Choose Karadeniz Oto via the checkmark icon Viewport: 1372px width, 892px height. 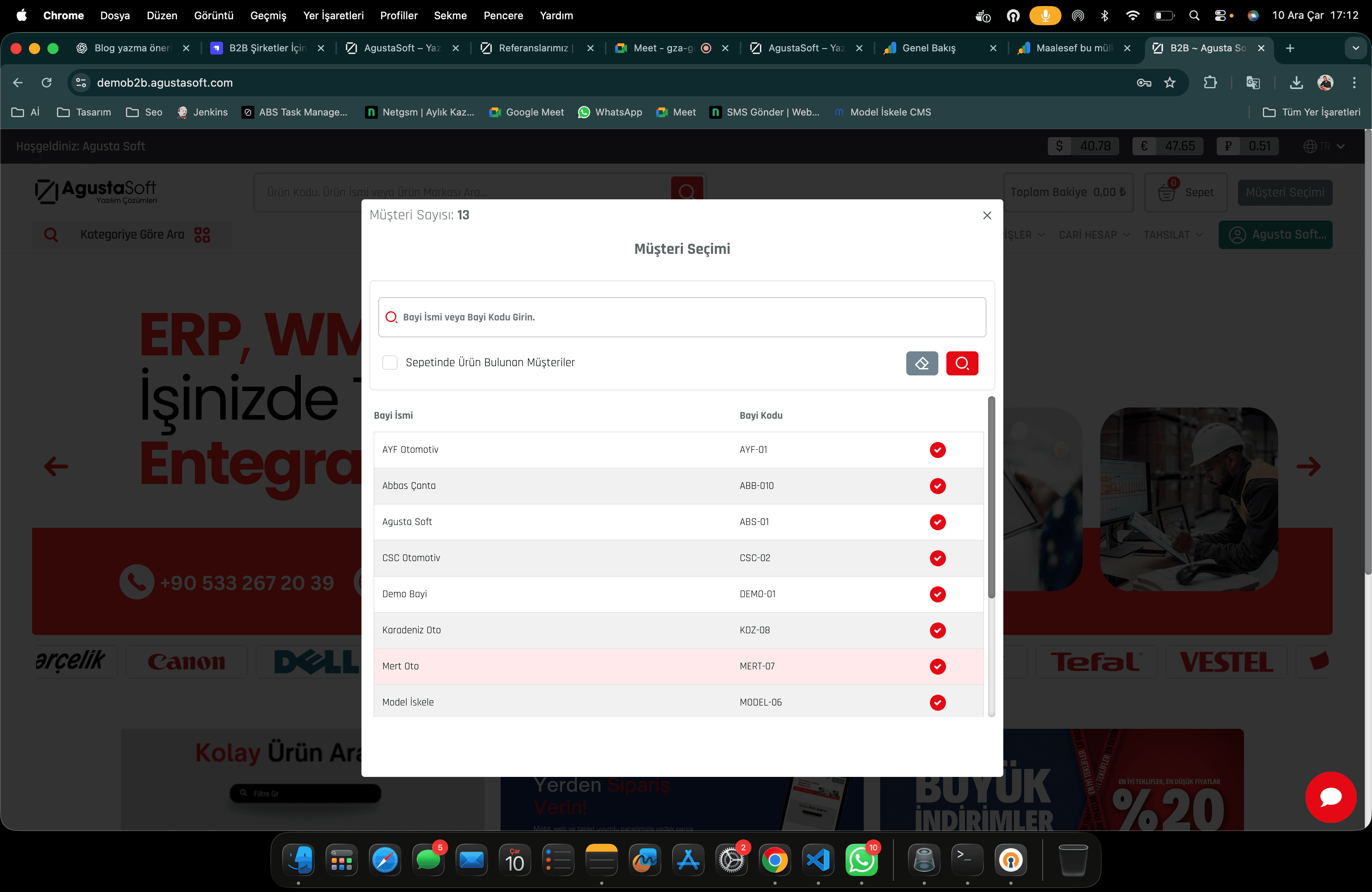(938, 630)
